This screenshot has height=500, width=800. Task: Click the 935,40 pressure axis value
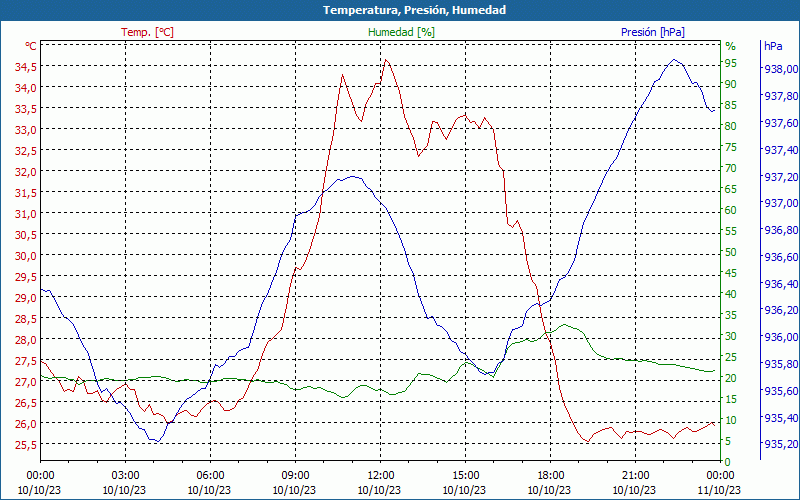781,418
